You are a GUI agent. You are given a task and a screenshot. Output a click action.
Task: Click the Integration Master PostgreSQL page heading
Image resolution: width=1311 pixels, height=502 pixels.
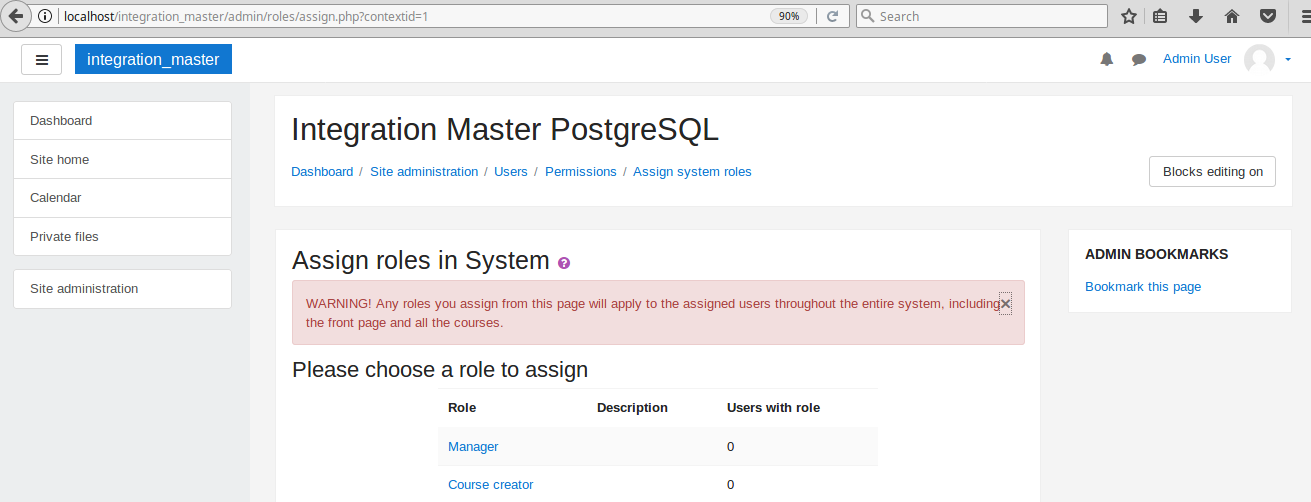(x=505, y=130)
